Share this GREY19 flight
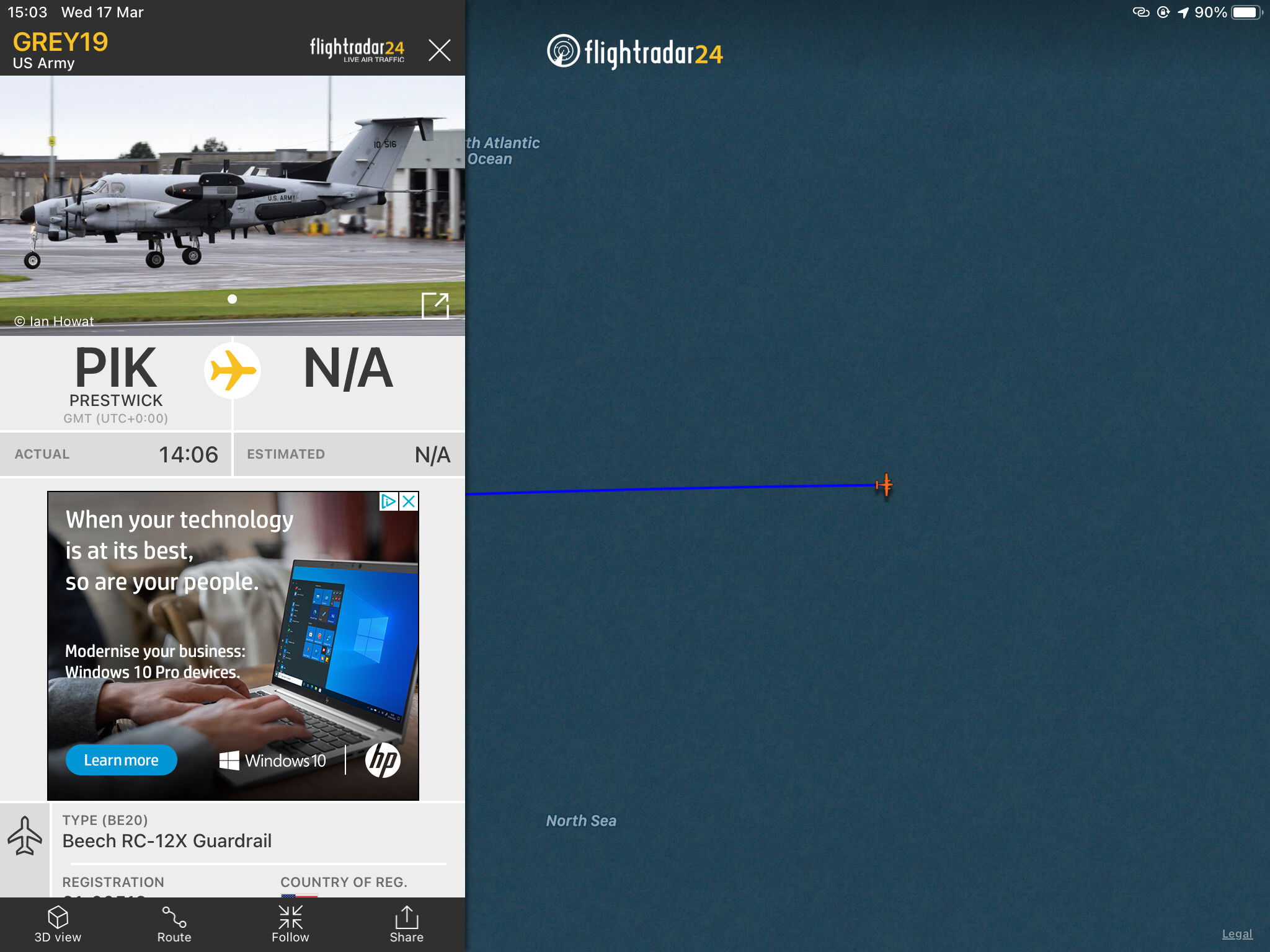This screenshot has height=952, width=1270. [x=406, y=924]
